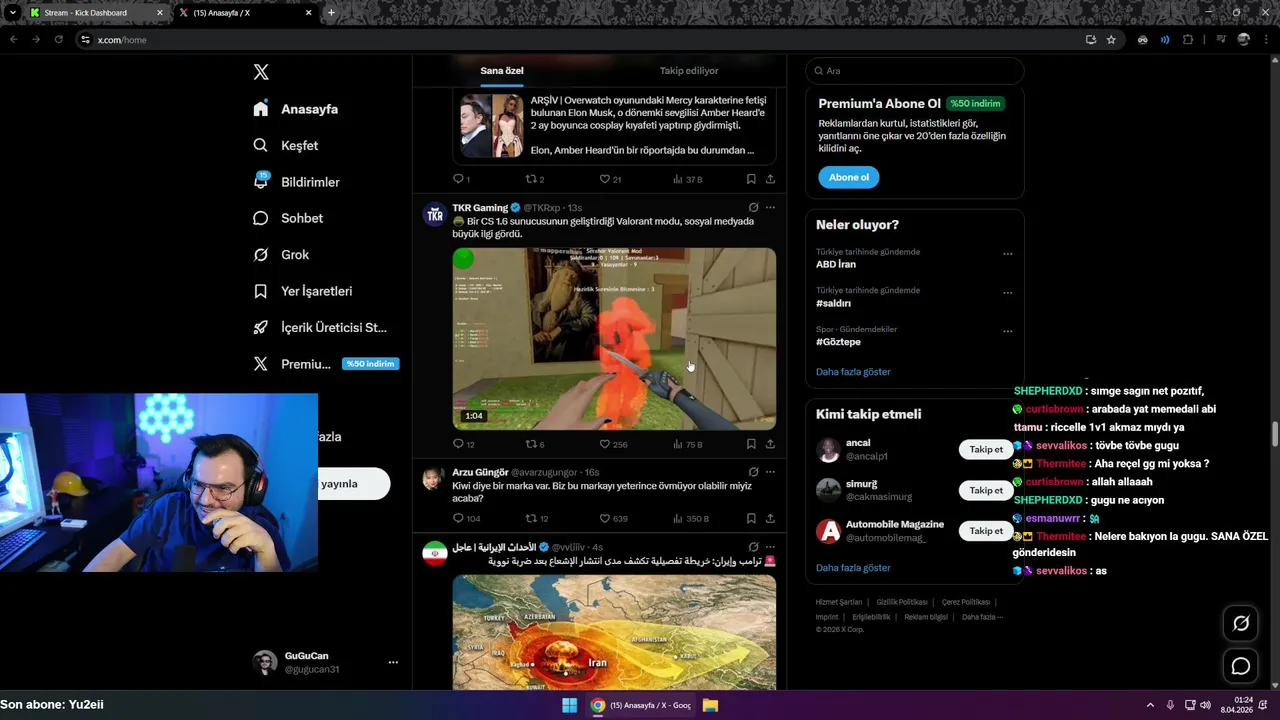Open a new browser tab
Image resolution: width=1280 pixels, height=720 pixels.
tap(331, 13)
